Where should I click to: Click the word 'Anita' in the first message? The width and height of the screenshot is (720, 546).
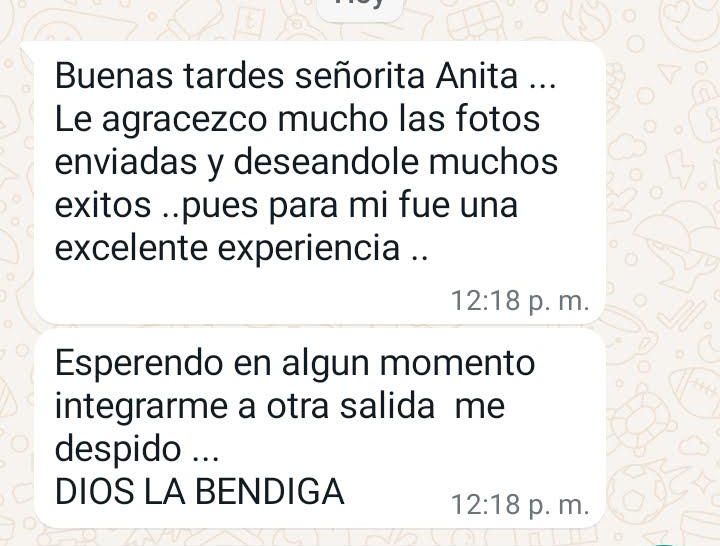(x=477, y=75)
